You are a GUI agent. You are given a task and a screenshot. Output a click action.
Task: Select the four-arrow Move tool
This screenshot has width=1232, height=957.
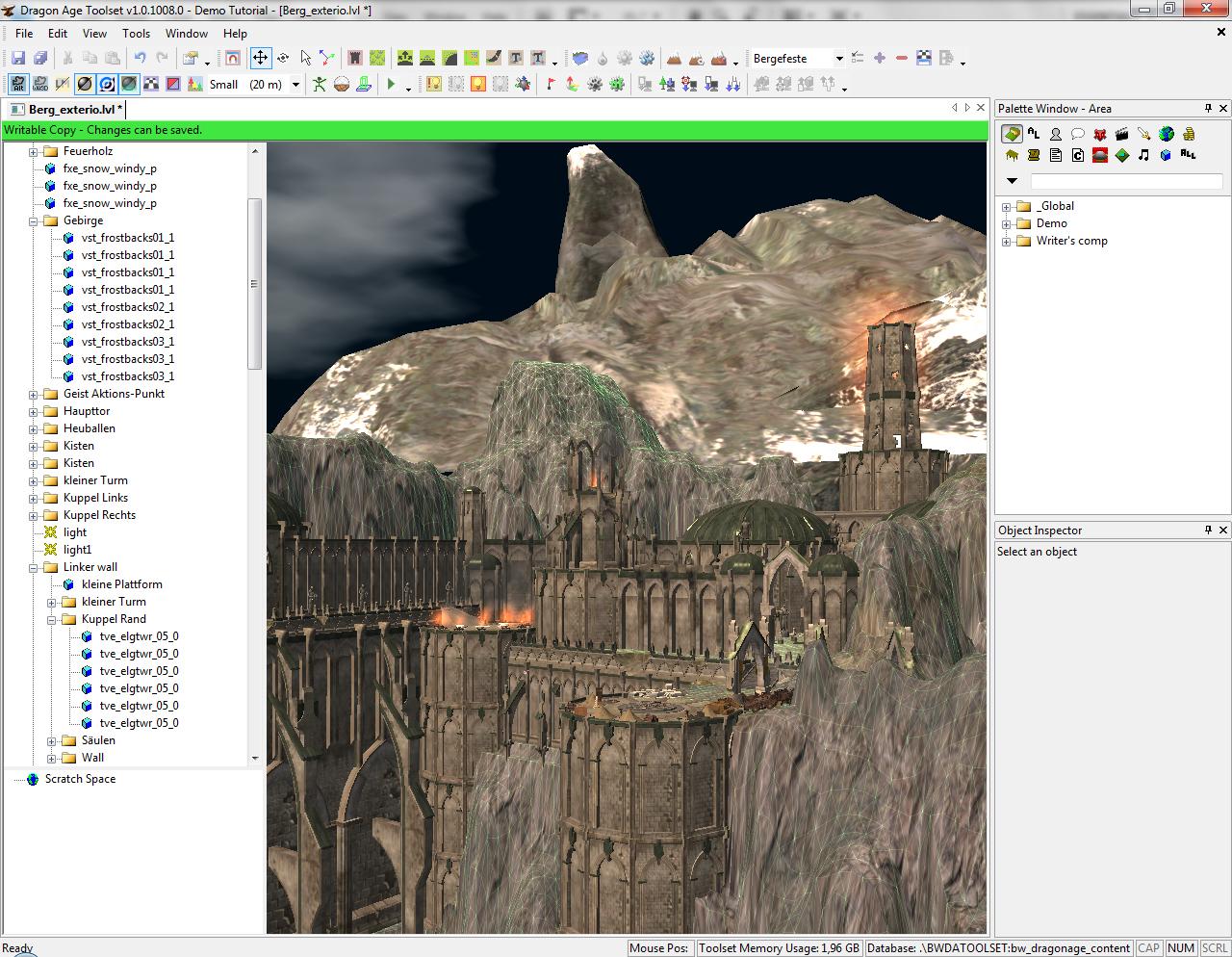[x=260, y=58]
